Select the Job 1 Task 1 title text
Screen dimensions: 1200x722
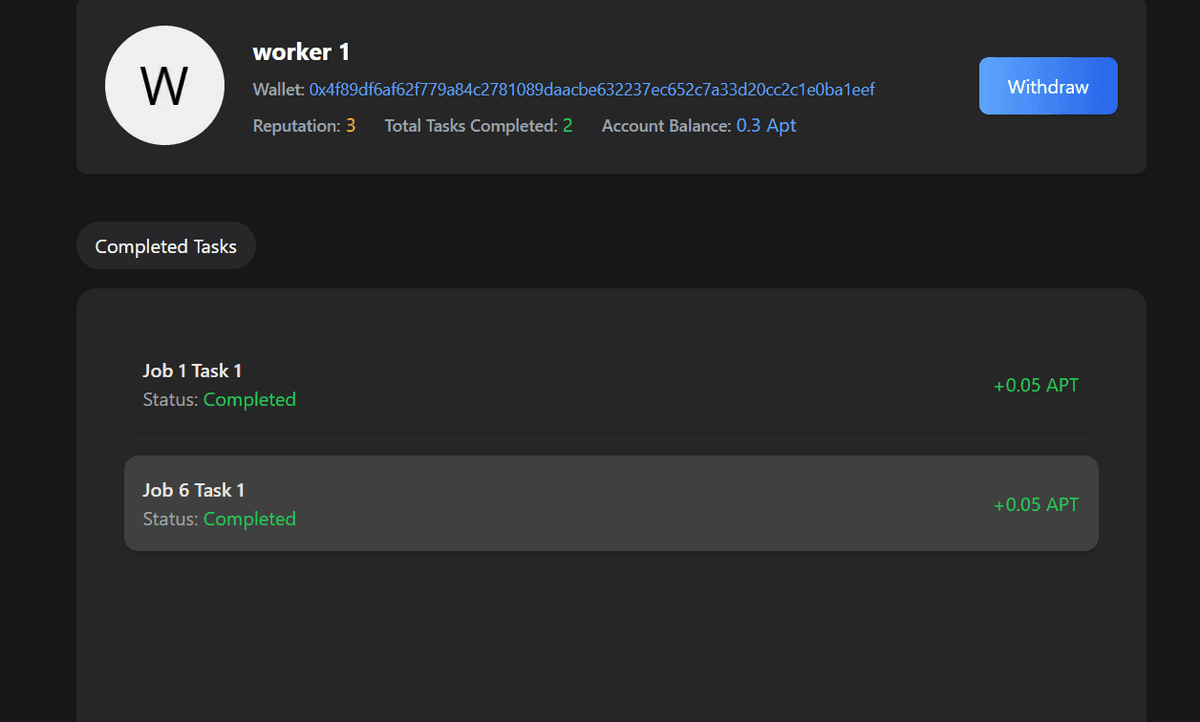[192, 370]
